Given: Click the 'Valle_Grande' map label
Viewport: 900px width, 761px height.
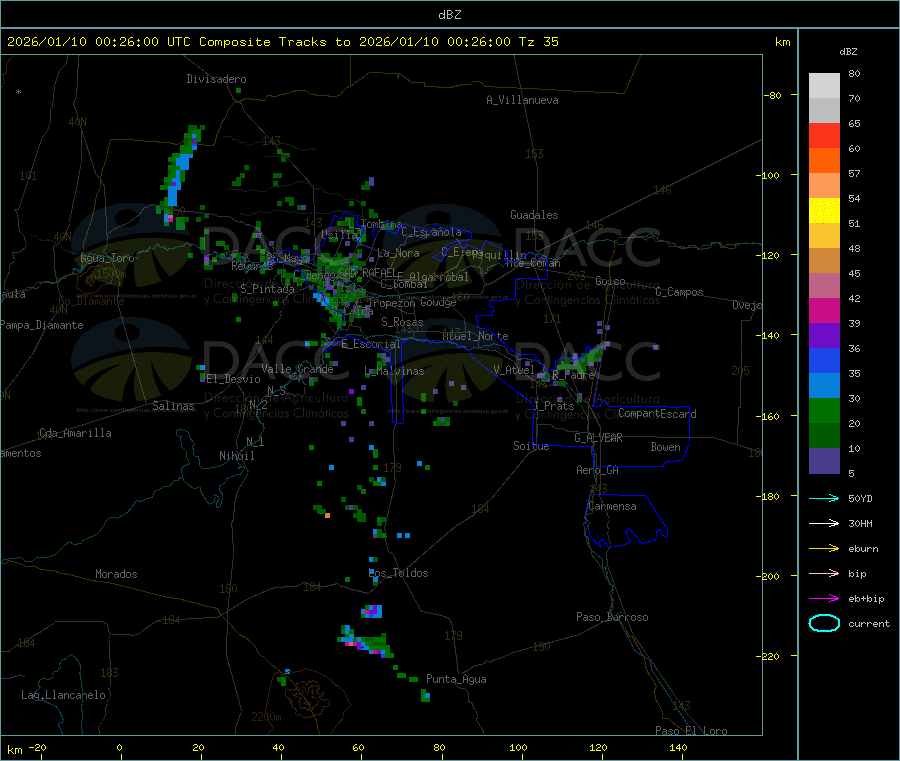Looking at the screenshot, I should (297, 369).
